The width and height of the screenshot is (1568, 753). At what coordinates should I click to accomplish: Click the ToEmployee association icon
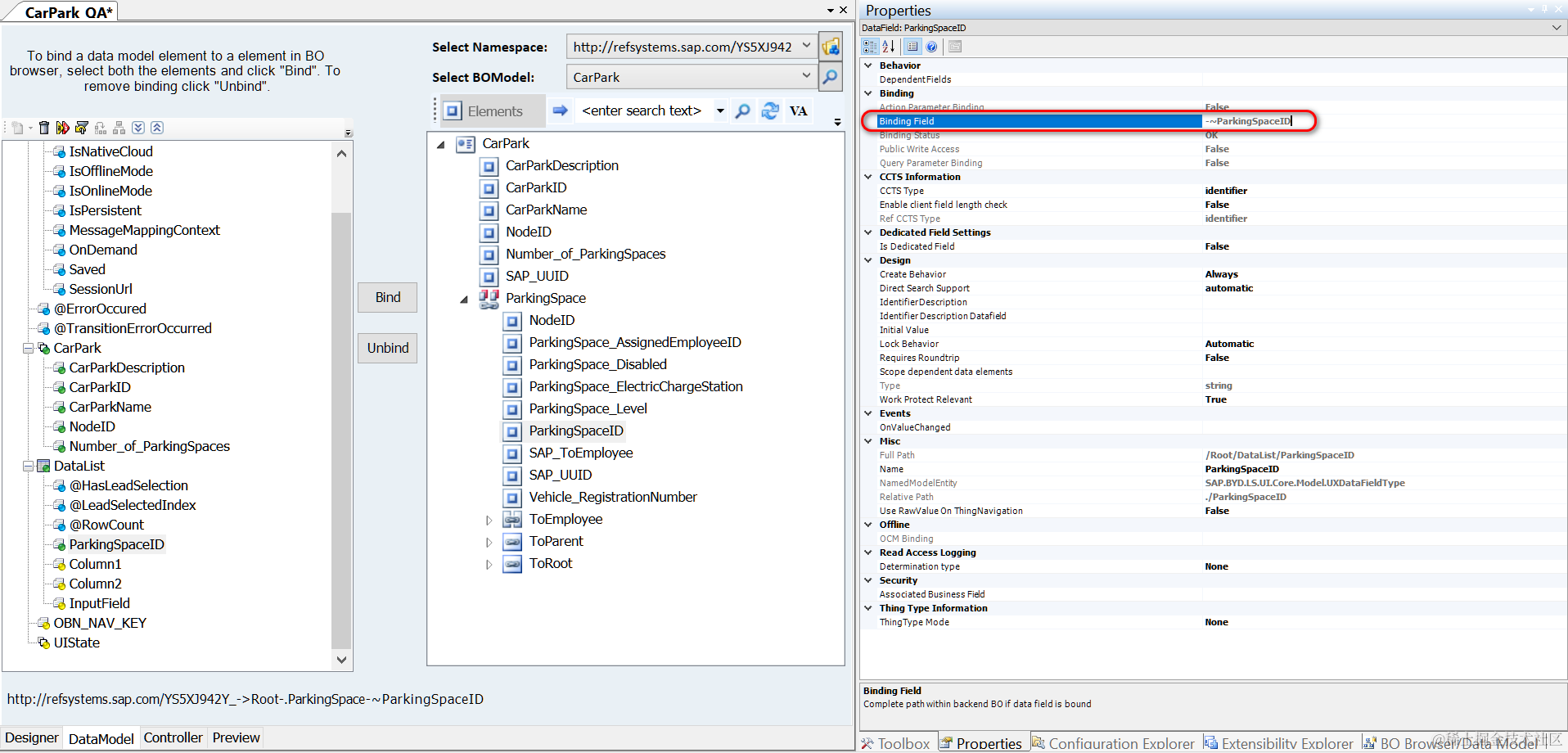click(x=512, y=520)
